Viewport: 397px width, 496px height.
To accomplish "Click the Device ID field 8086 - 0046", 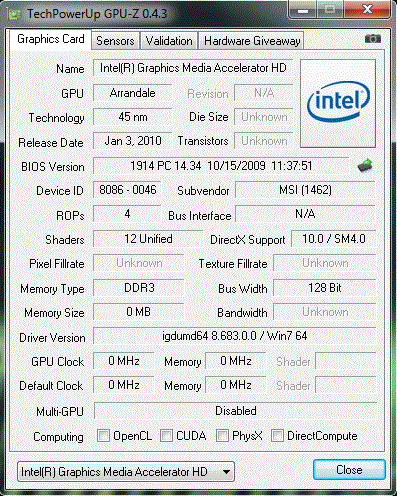I will [127, 190].
